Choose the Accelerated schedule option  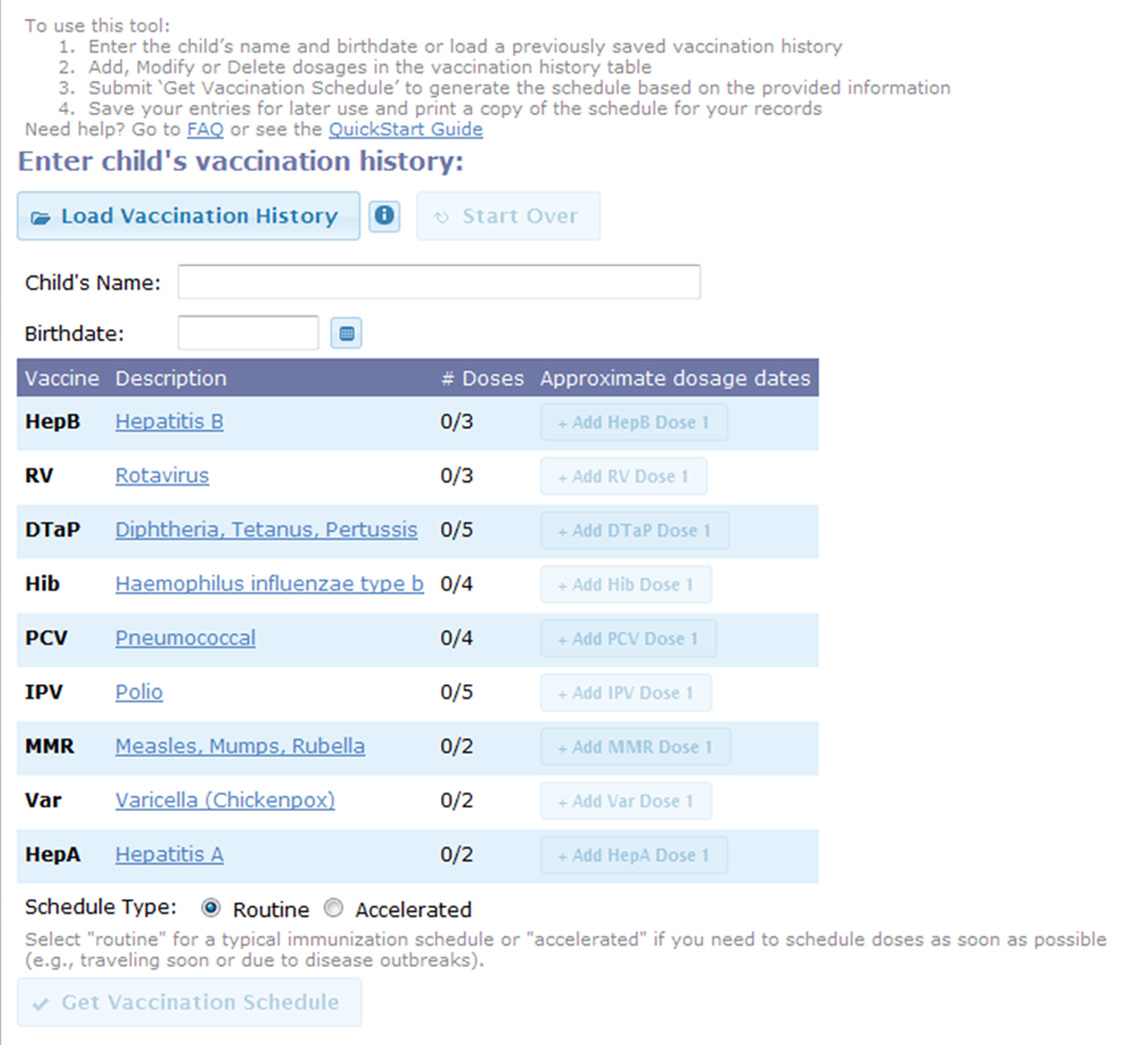334,909
